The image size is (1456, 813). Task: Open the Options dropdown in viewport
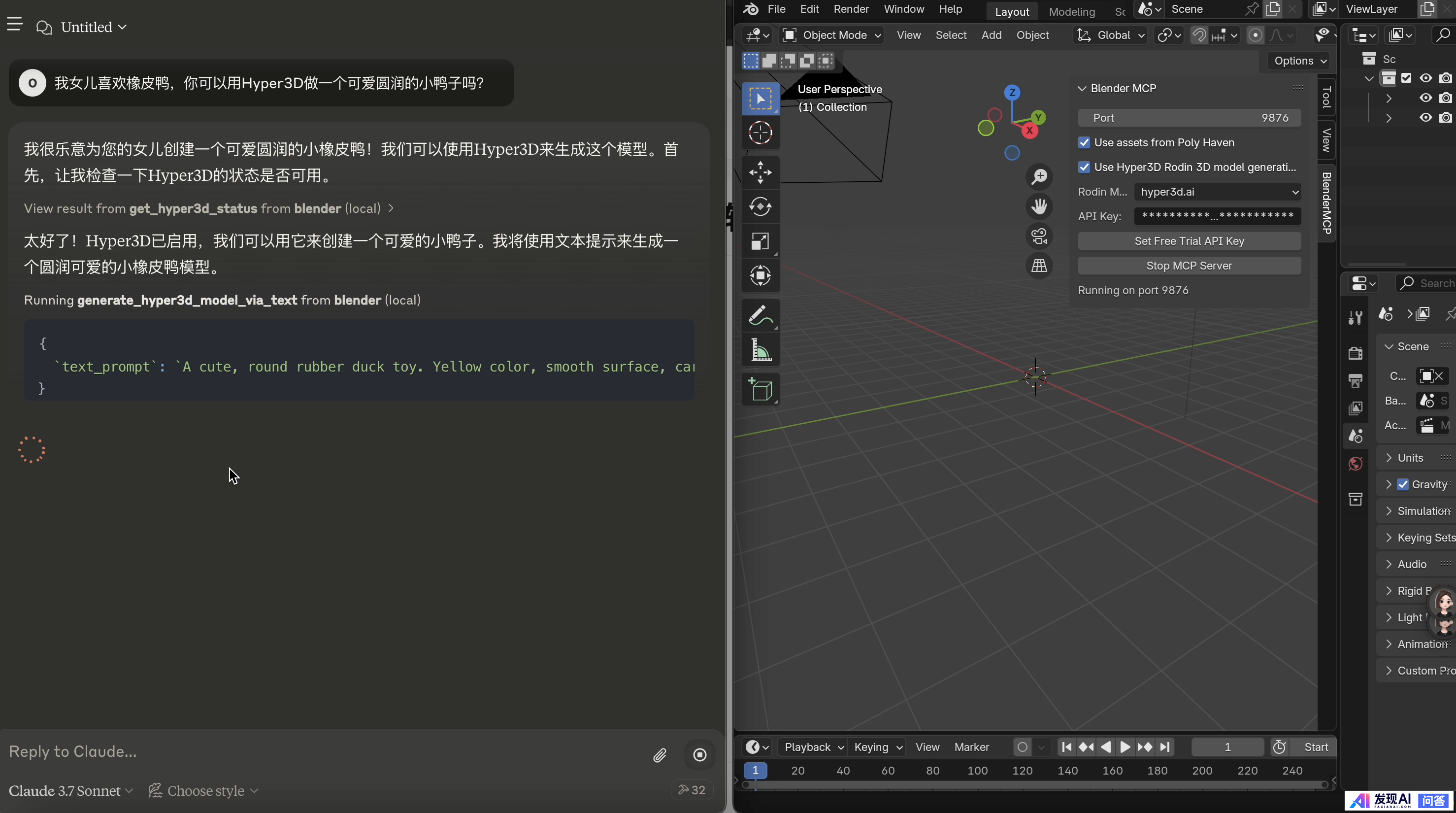pyautogui.click(x=1300, y=61)
